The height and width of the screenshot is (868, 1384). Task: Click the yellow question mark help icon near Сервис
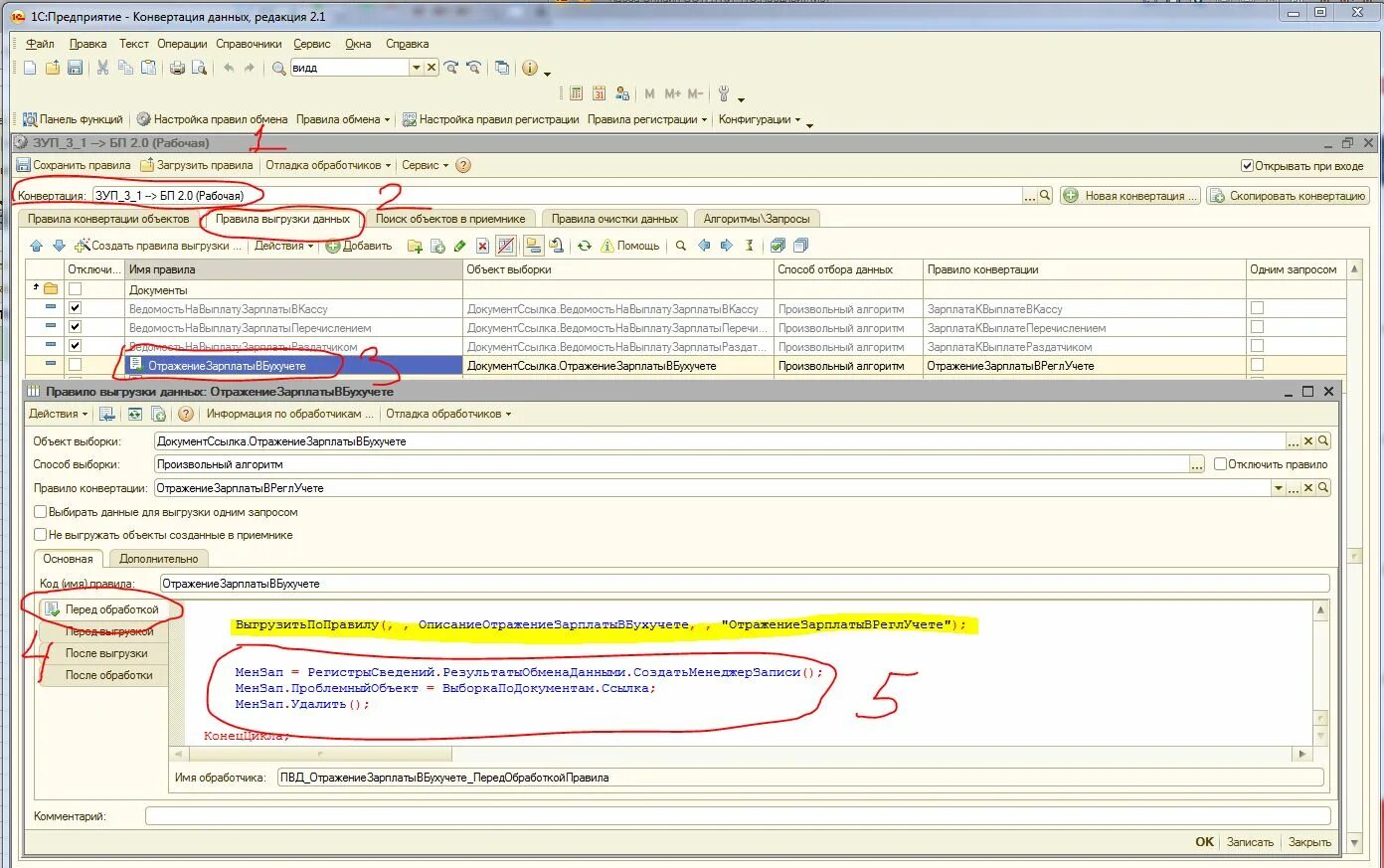click(463, 165)
